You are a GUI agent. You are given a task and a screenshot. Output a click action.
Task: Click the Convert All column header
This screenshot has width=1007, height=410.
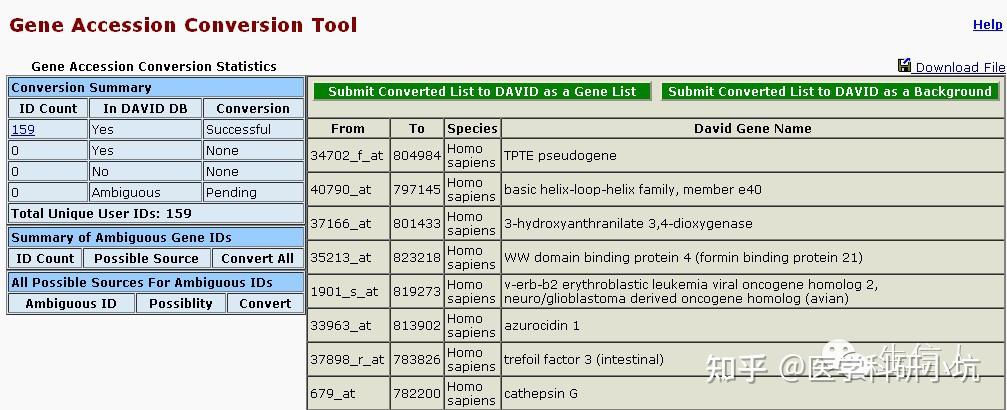pyautogui.click(x=257, y=258)
